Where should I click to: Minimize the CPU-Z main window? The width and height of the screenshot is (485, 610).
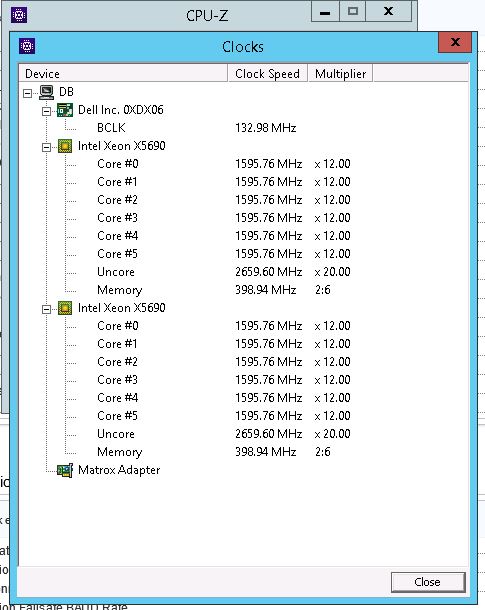click(x=325, y=12)
